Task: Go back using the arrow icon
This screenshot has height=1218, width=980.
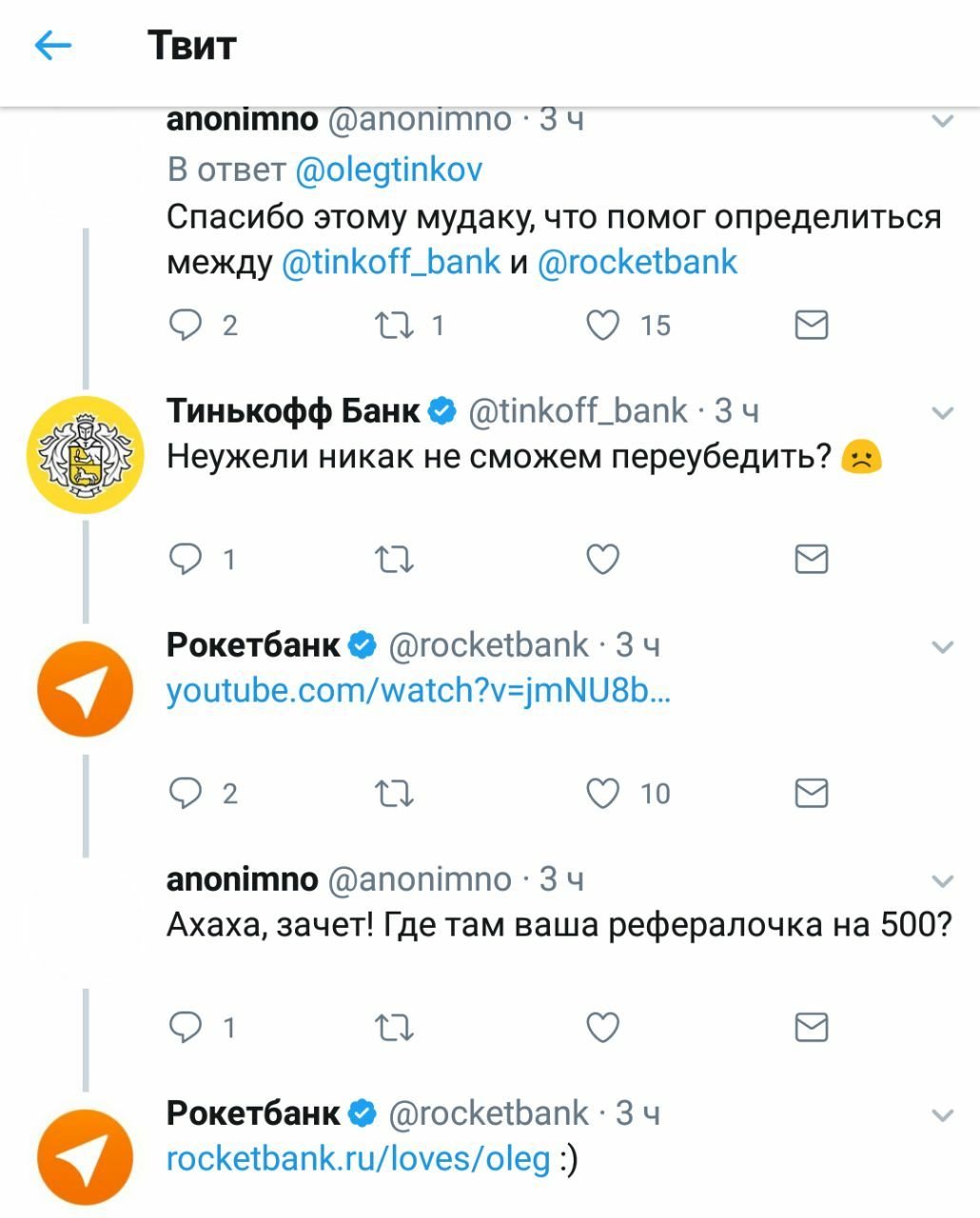Action: coord(53,45)
